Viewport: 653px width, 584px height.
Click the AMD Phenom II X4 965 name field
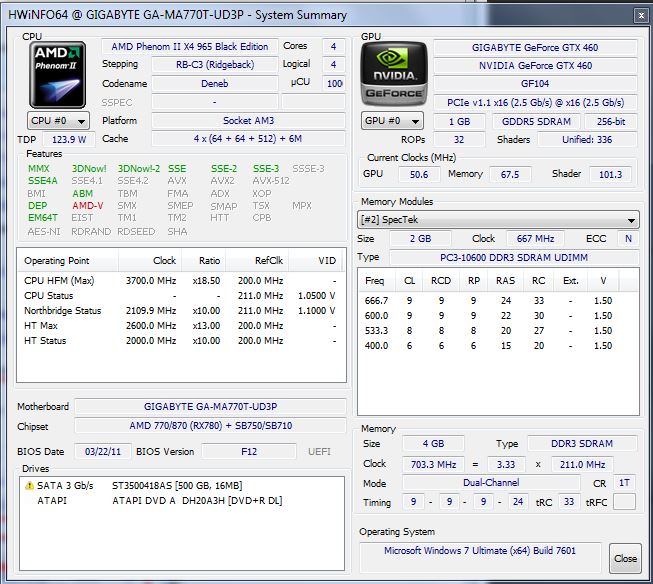pyautogui.click(x=189, y=47)
